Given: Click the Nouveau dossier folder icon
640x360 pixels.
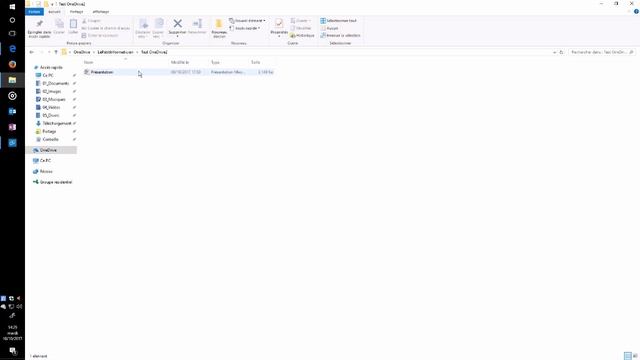Looking at the screenshot, I should pos(219,24).
